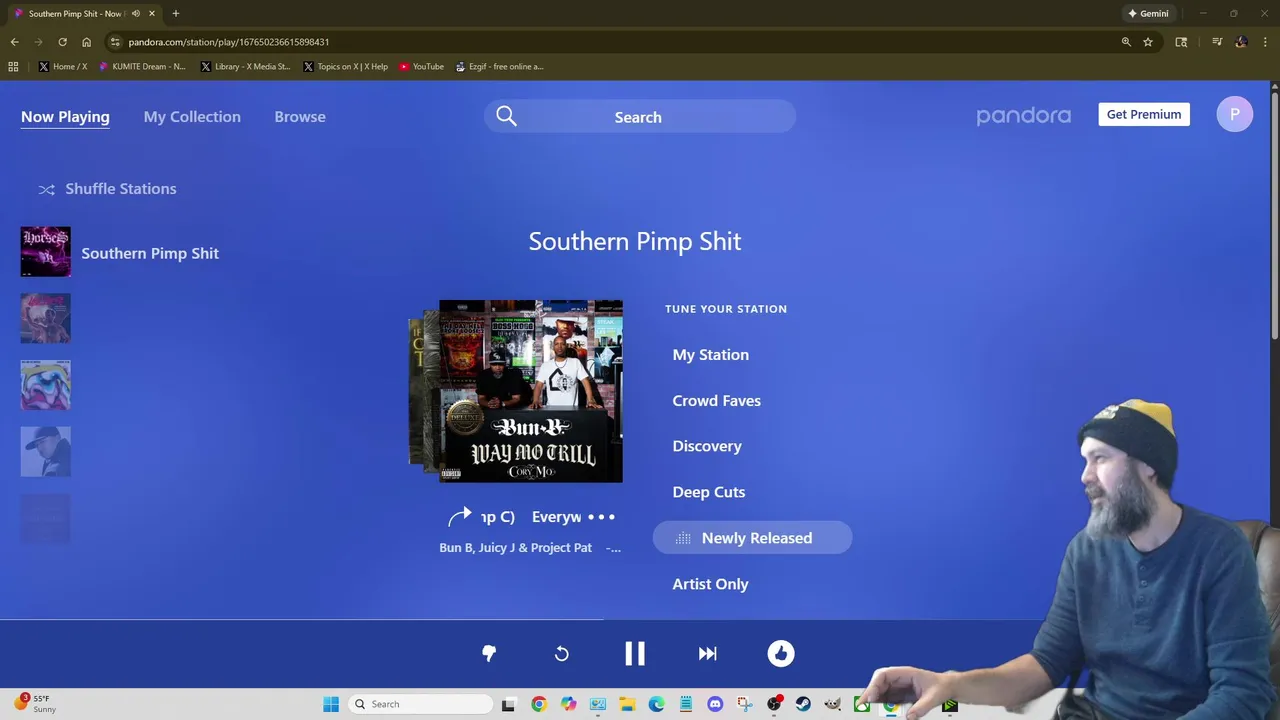This screenshot has width=1280, height=720.
Task: Open the weather widget showing 55°F
Action: coord(36,704)
